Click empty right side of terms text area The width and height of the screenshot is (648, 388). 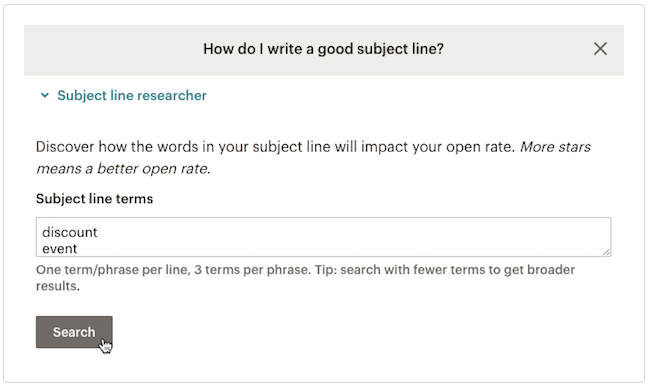coord(413,237)
